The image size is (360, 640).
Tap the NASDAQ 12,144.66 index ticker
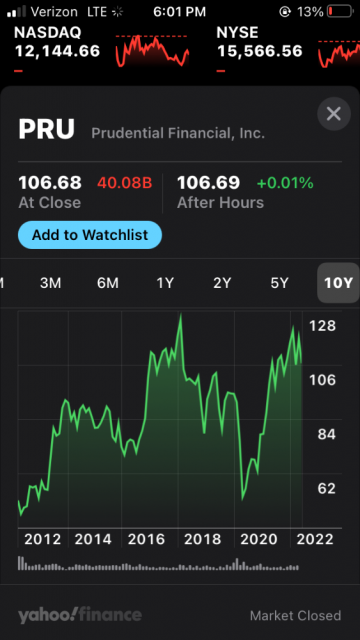(x=57, y=42)
